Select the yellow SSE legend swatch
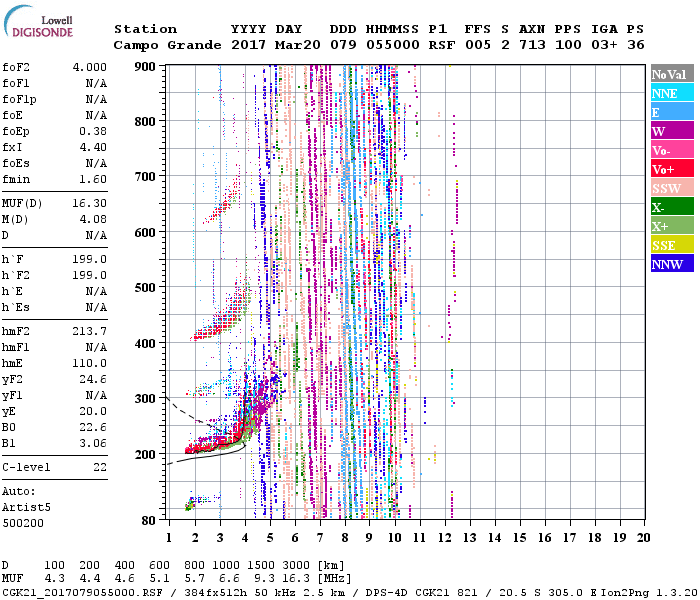 [672, 245]
